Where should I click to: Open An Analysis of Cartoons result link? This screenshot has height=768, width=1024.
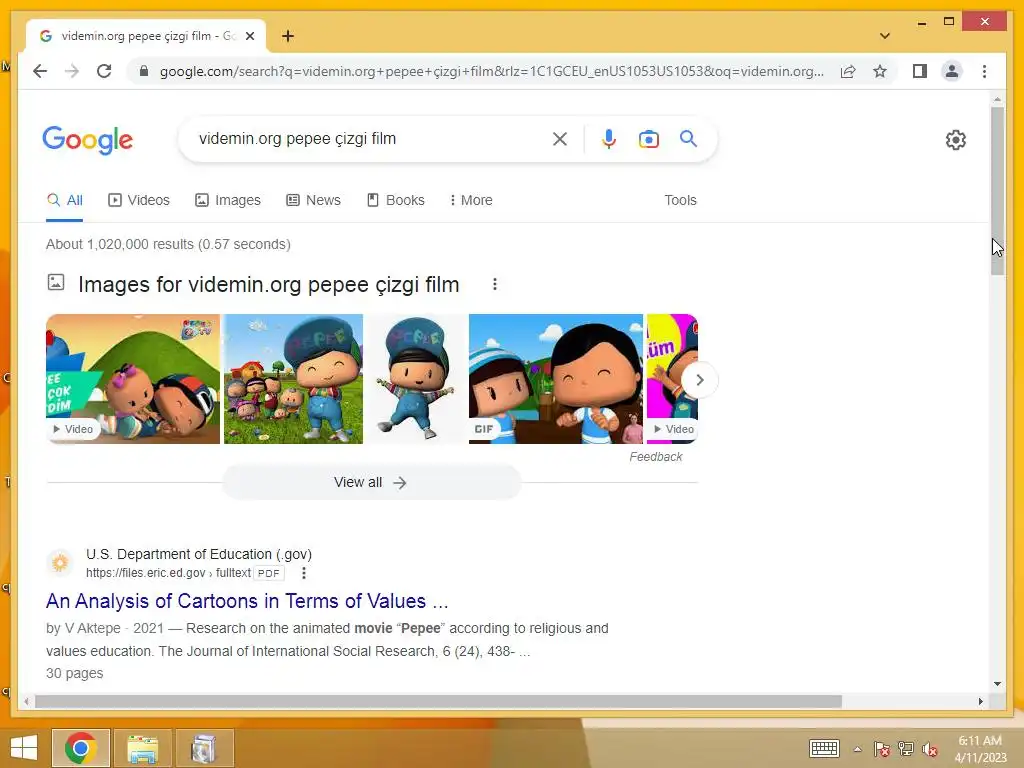247,600
